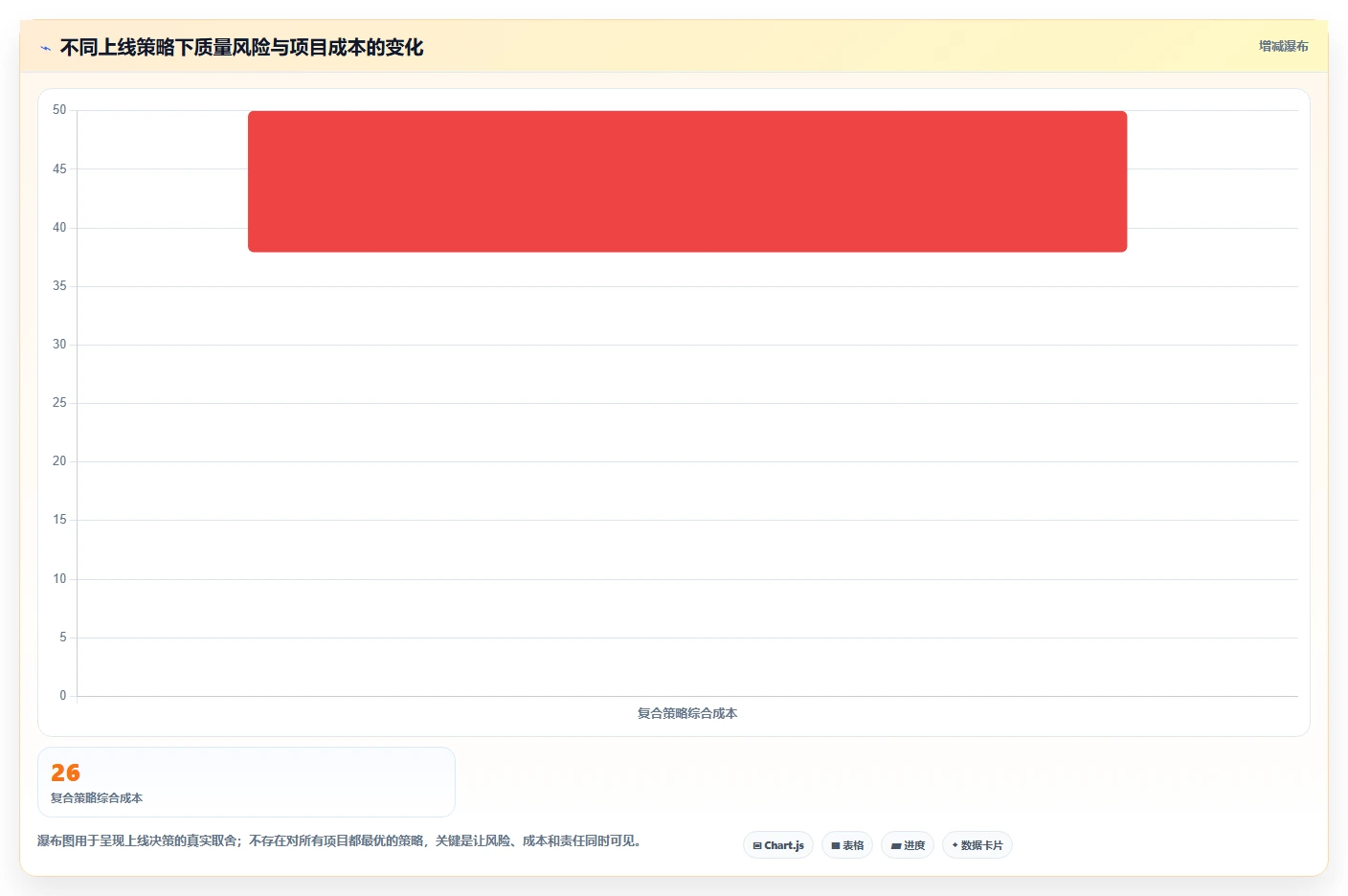1348x896 pixels.
Task: Click the y-axis value 25
Action: 59,403
